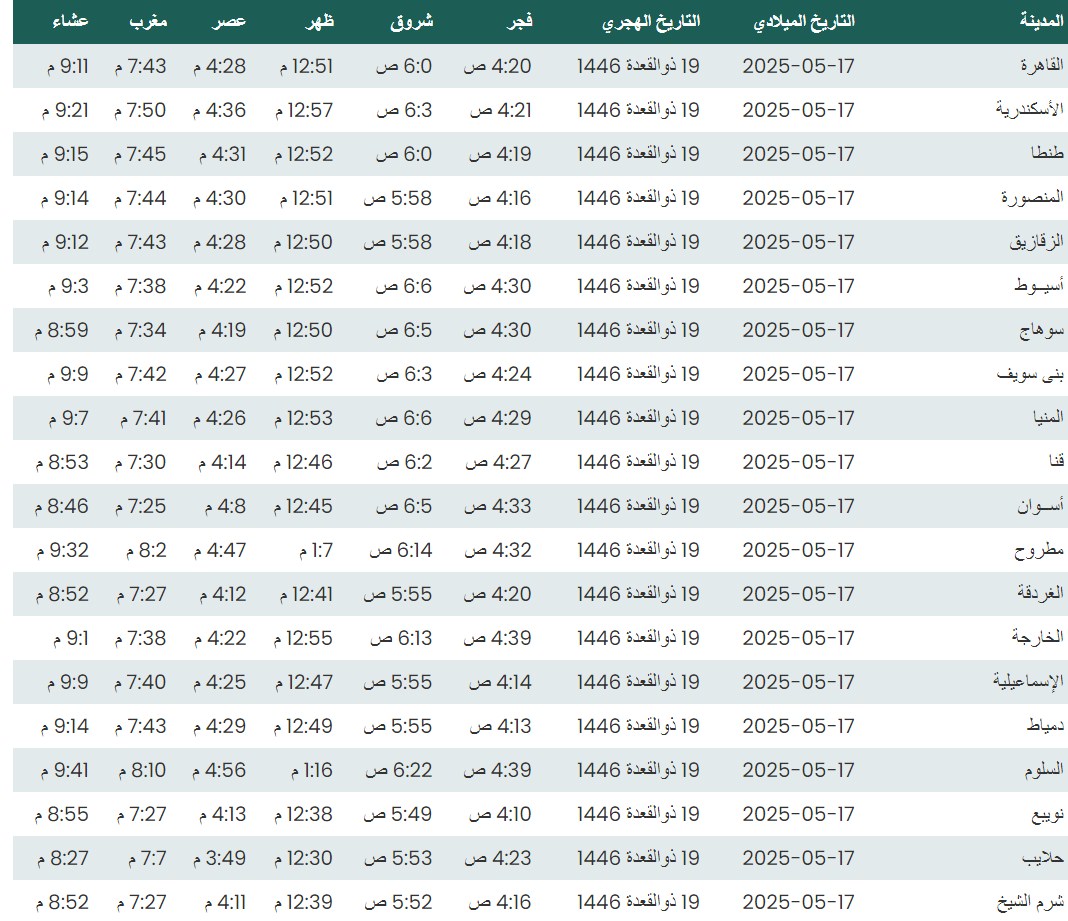The width and height of the screenshot is (1068, 921).
Task: Click the مغرب column header
Action: pos(147,21)
